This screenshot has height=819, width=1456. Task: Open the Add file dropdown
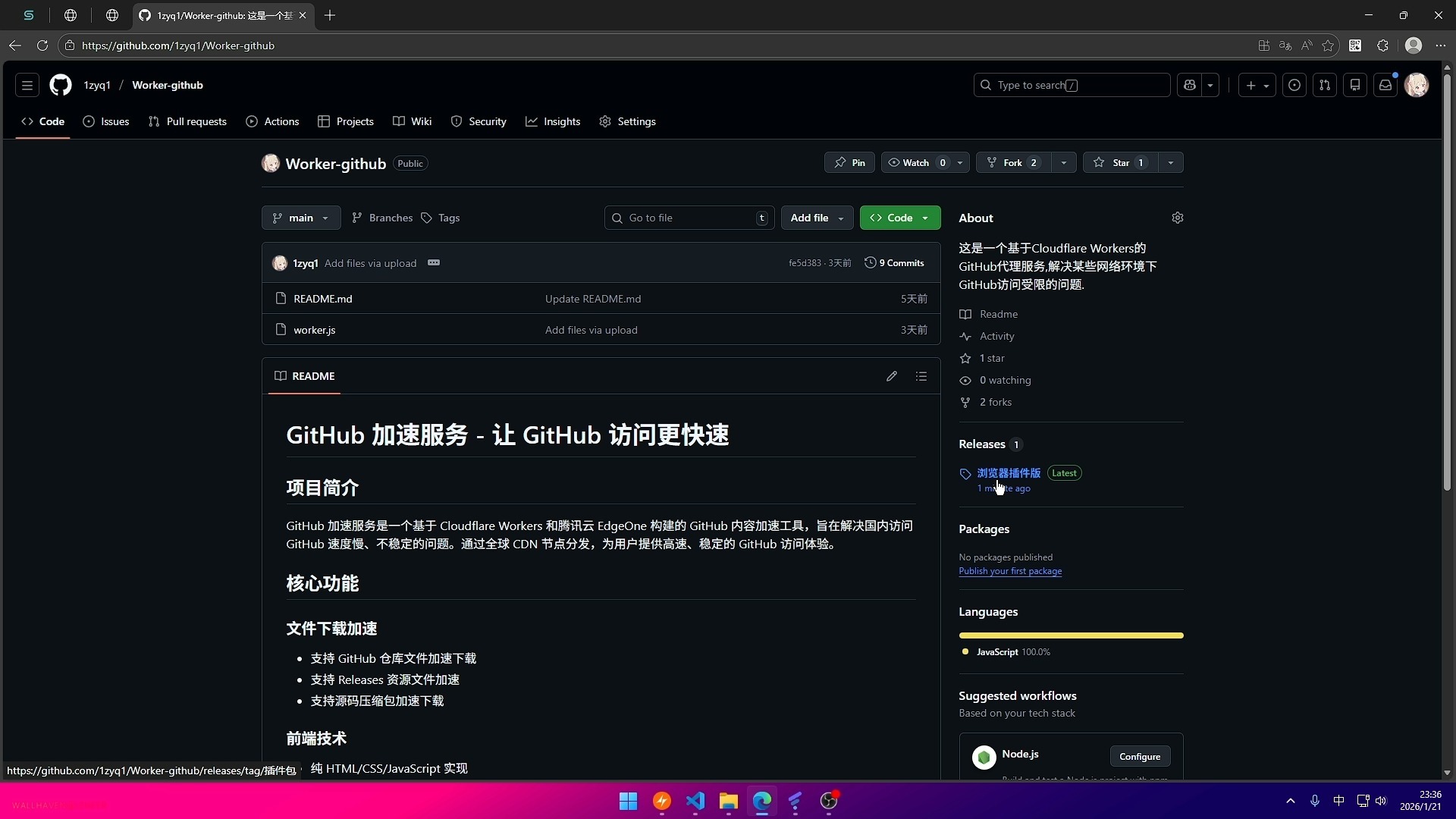point(817,218)
